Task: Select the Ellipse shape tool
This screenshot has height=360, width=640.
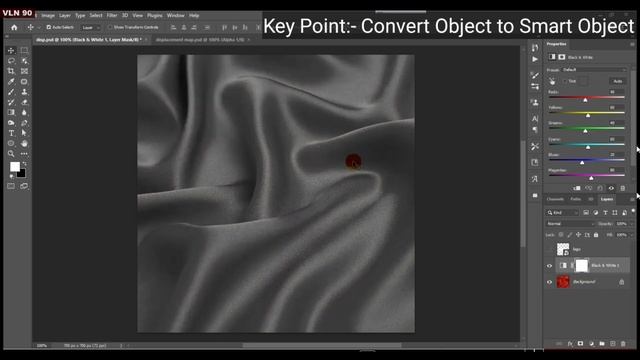Action: click(x=11, y=143)
